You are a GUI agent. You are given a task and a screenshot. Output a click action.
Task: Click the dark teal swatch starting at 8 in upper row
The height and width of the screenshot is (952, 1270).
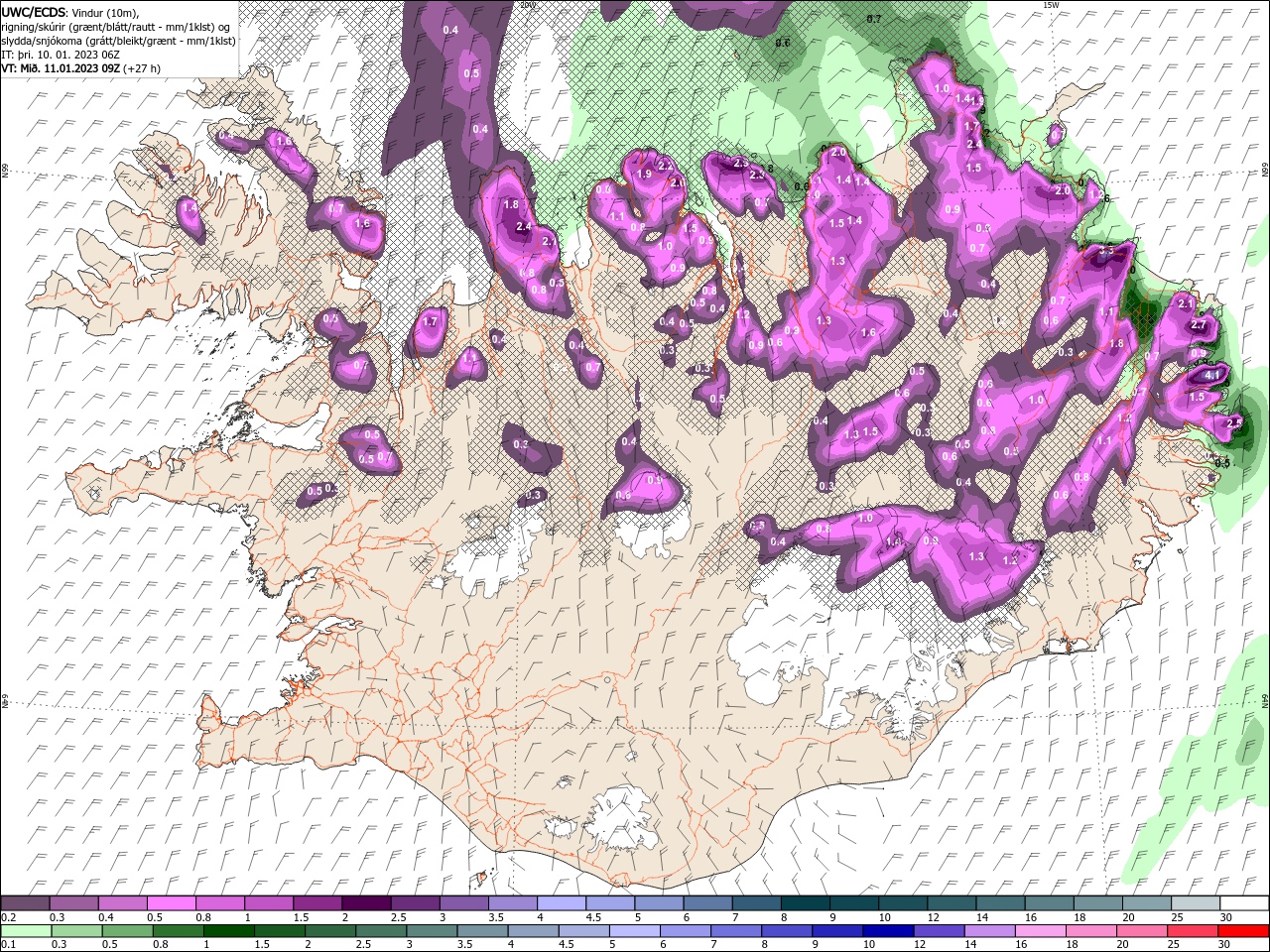click(x=804, y=903)
